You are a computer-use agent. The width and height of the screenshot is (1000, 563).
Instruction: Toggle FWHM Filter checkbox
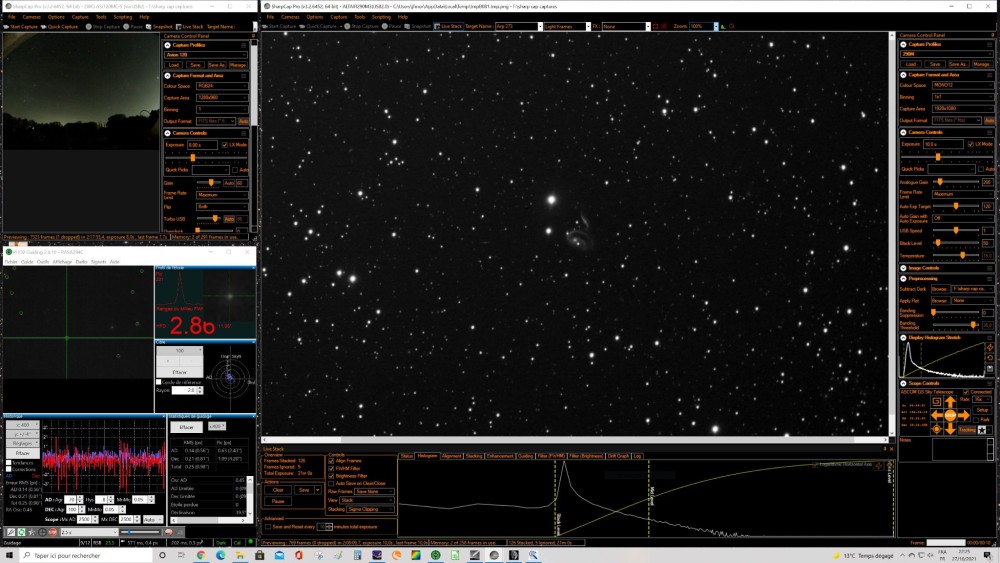coord(331,469)
